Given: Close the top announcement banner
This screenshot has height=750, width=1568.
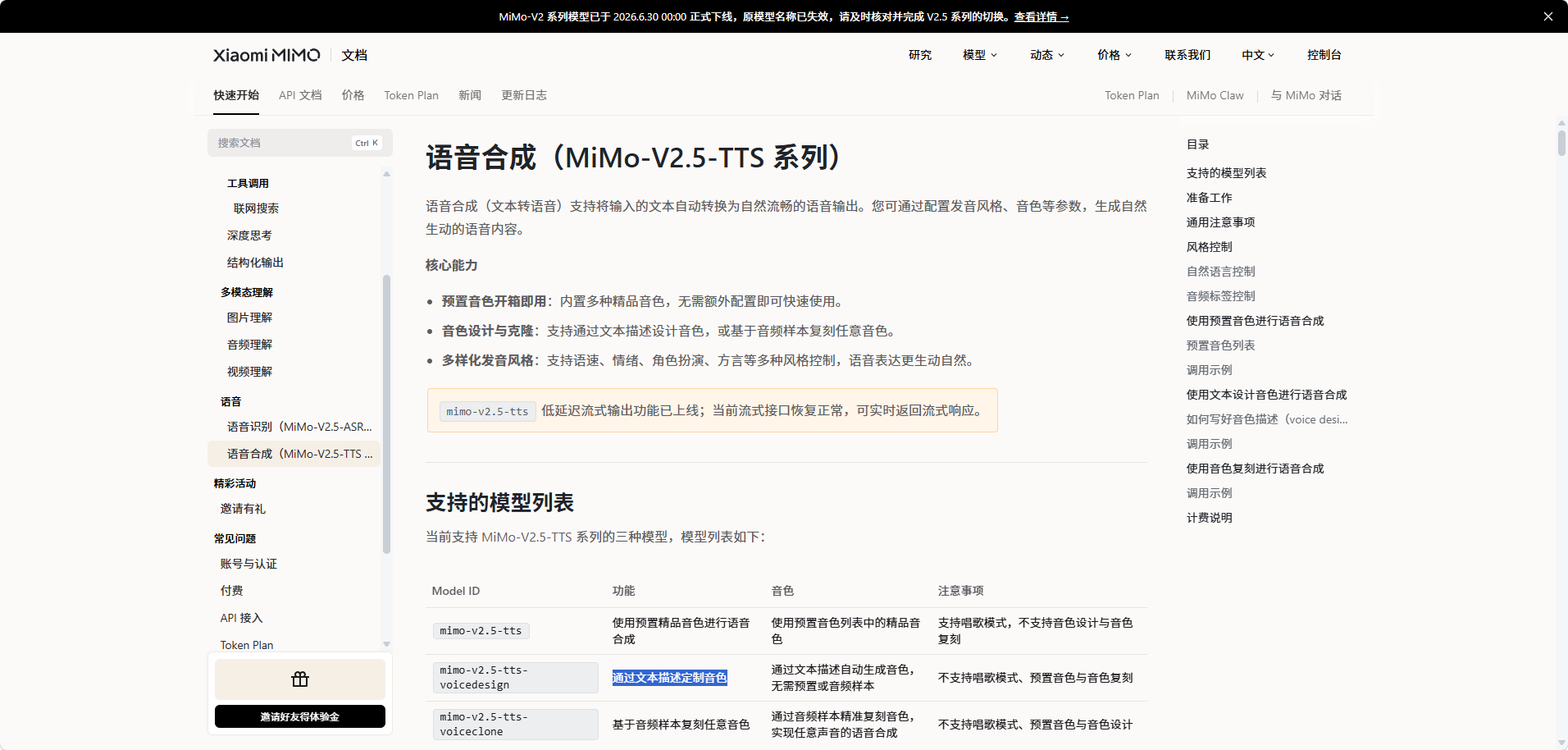Looking at the screenshot, I should point(1548,16).
